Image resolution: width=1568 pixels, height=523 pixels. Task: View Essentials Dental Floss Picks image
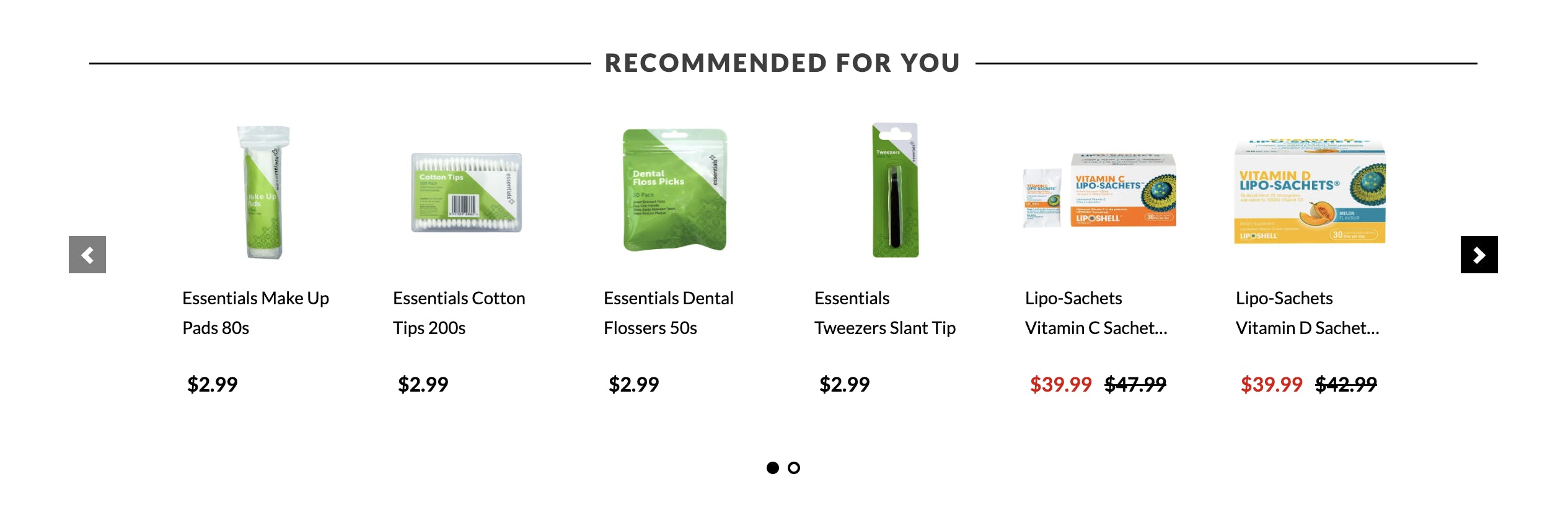click(x=675, y=190)
